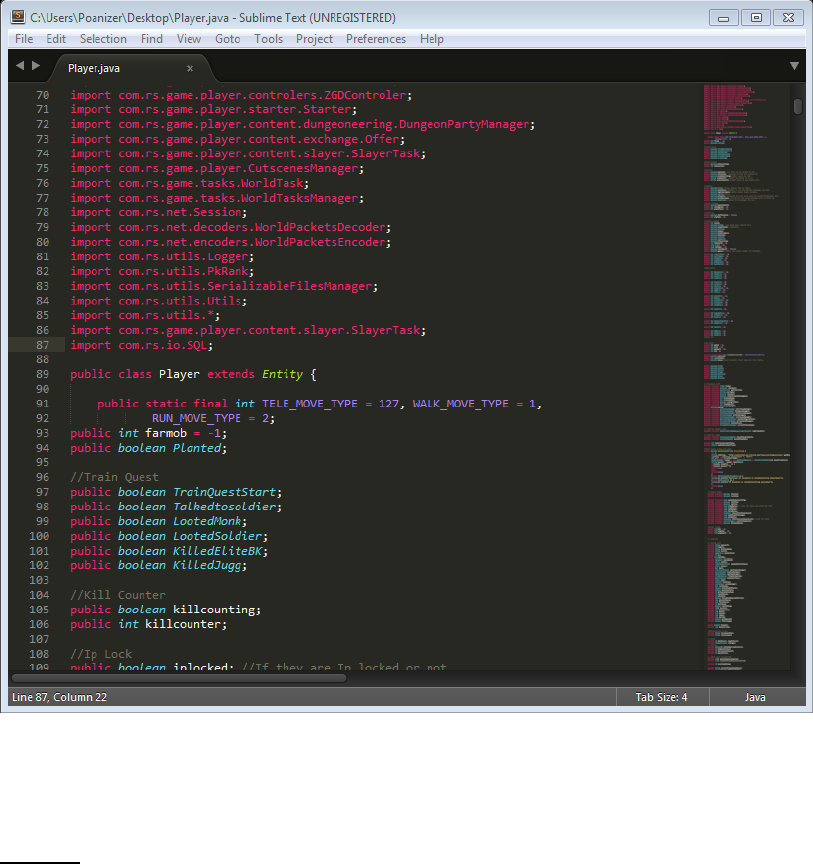Click the ZGDControler import line

241,95
